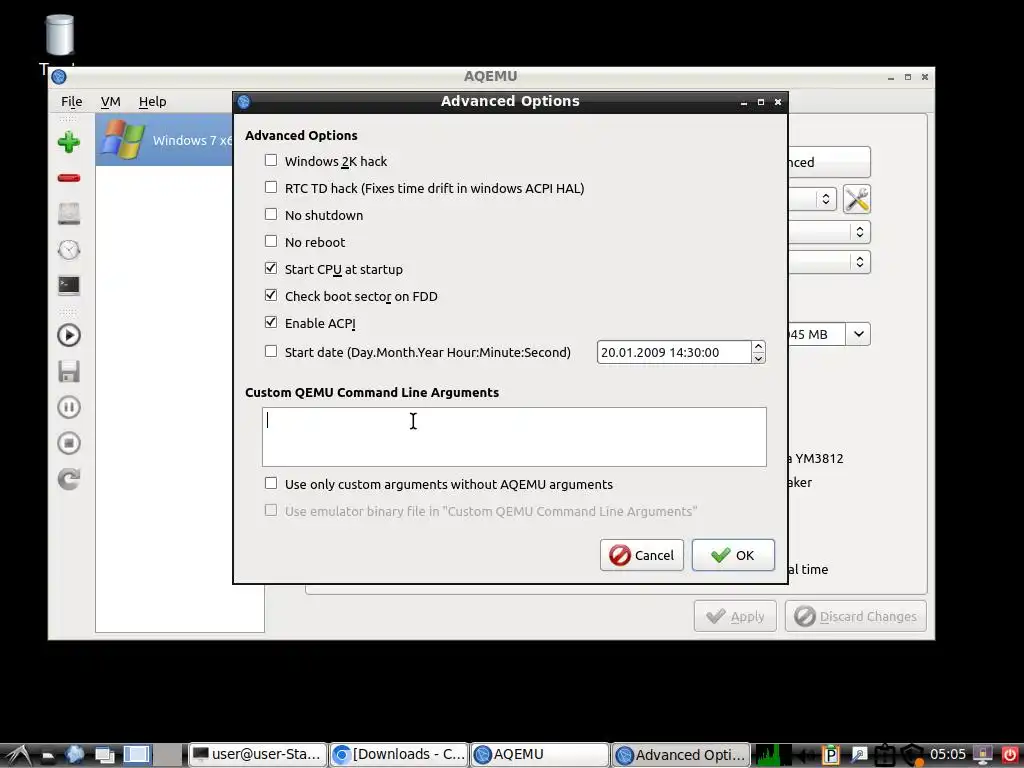The height and width of the screenshot is (768, 1024).
Task: Click the green plus Add VM icon
Action: point(69,142)
